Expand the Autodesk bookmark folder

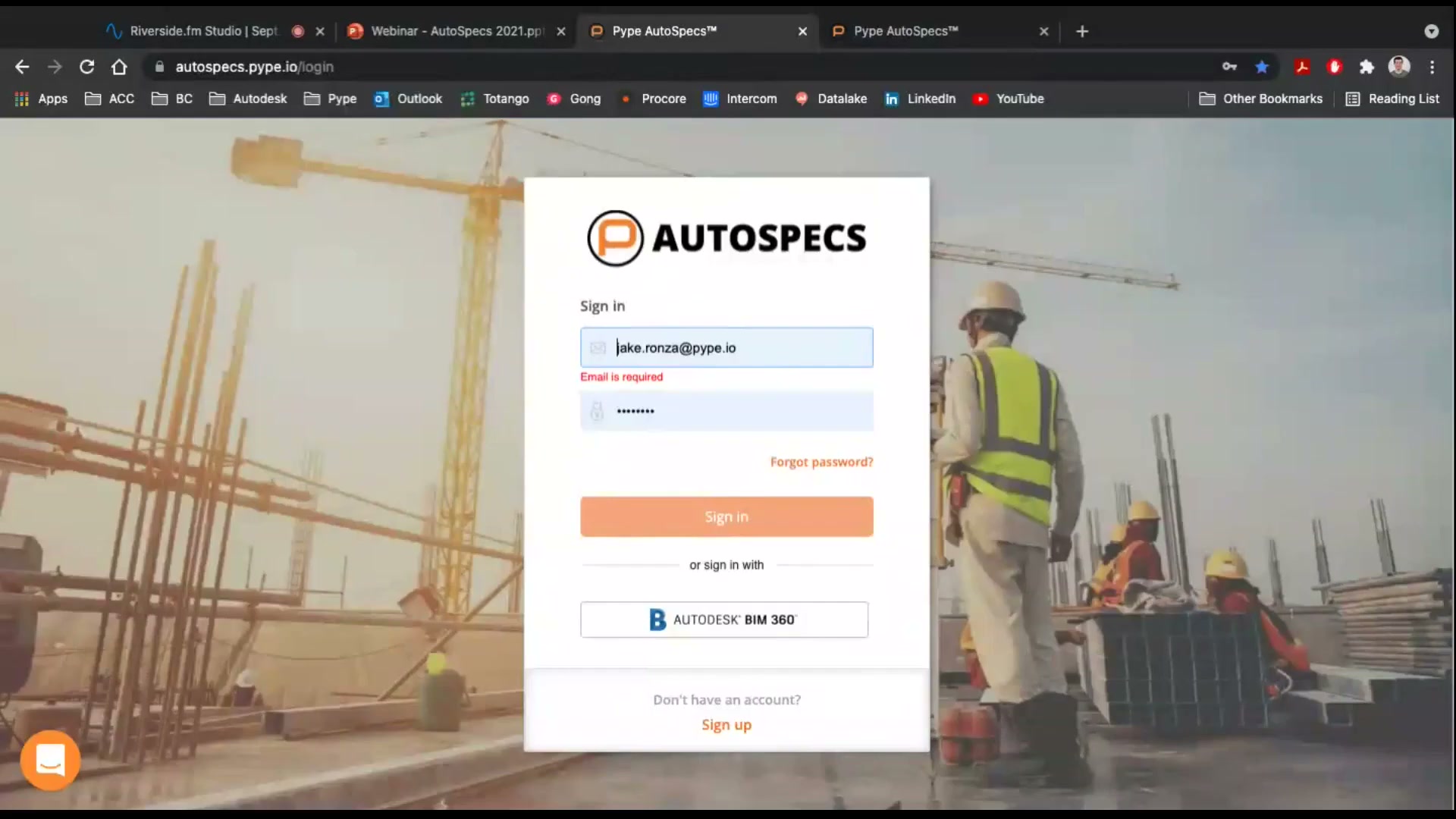[248, 99]
